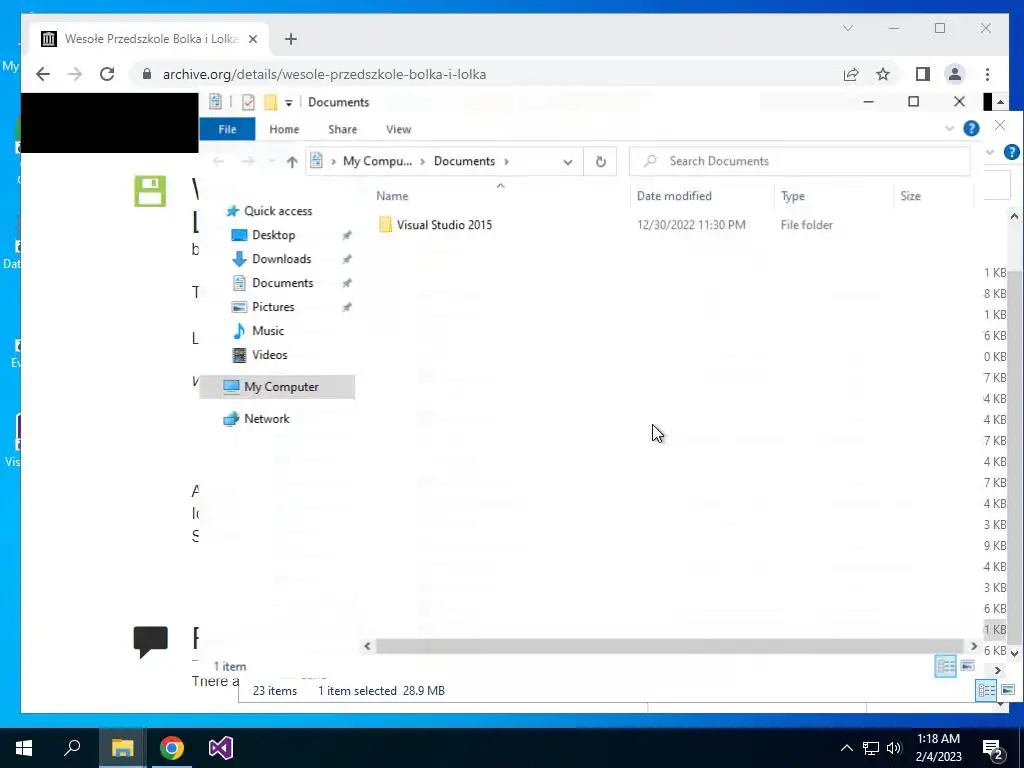Show hidden system tray icons
Screen dimensions: 1024x768
(846, 748)
